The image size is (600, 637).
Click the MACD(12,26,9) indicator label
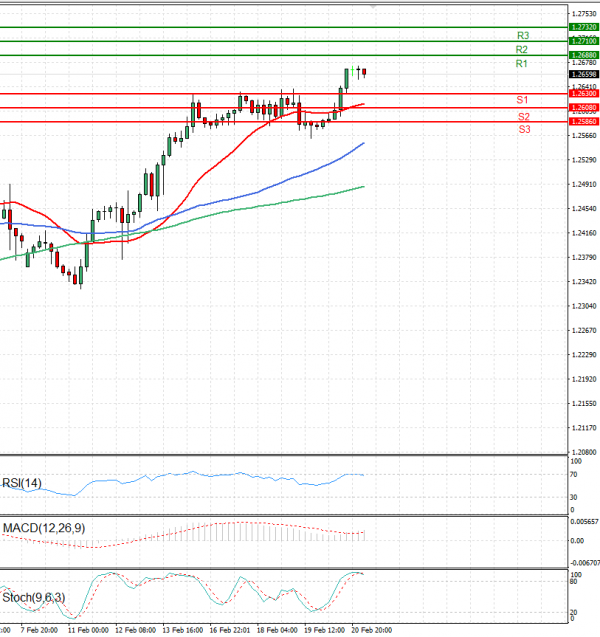click(44, 528)
